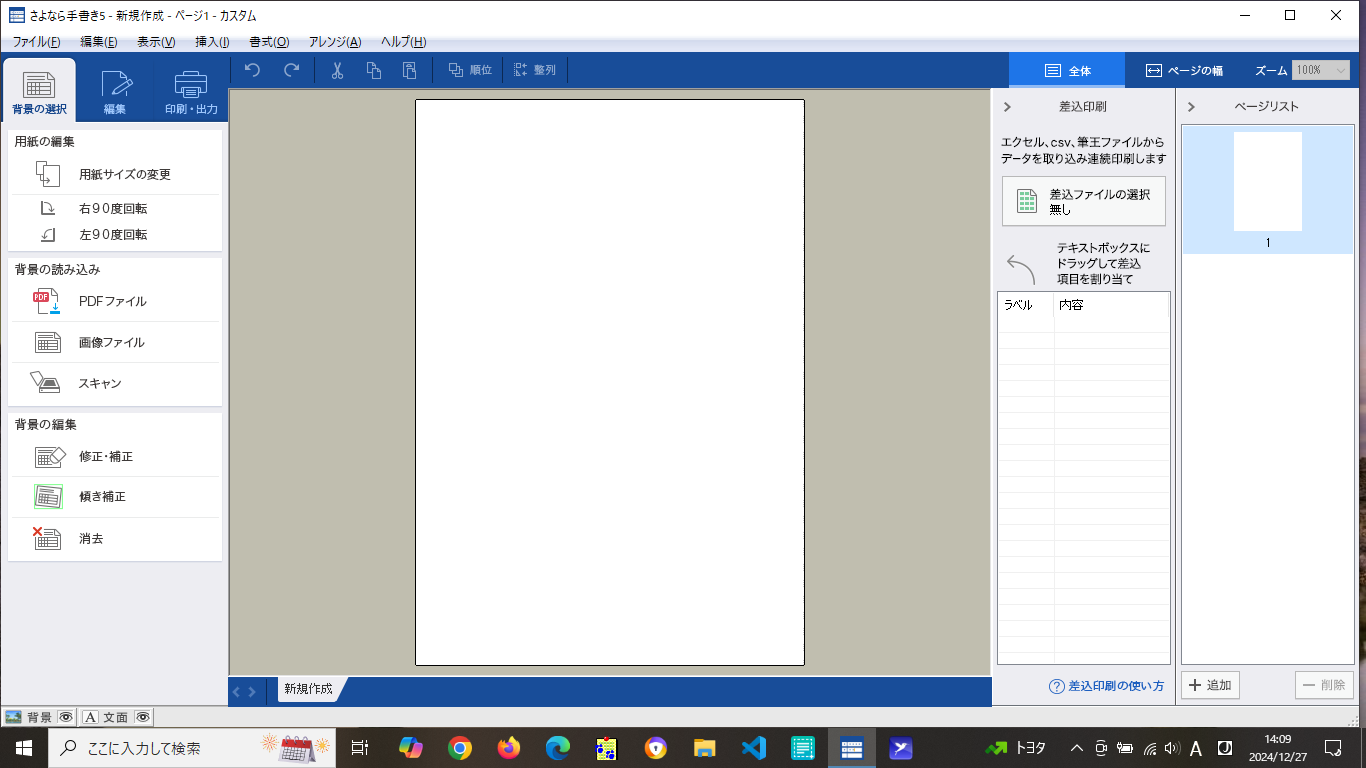Click the ラベル column header
The image size is (1366, 768).
coord(1026,305)
